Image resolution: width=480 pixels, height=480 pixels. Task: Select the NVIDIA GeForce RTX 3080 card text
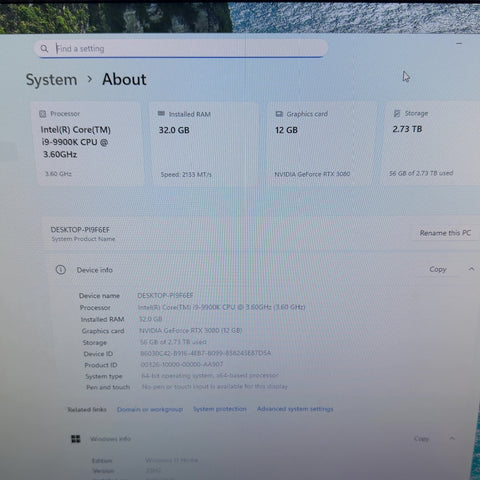312,174
